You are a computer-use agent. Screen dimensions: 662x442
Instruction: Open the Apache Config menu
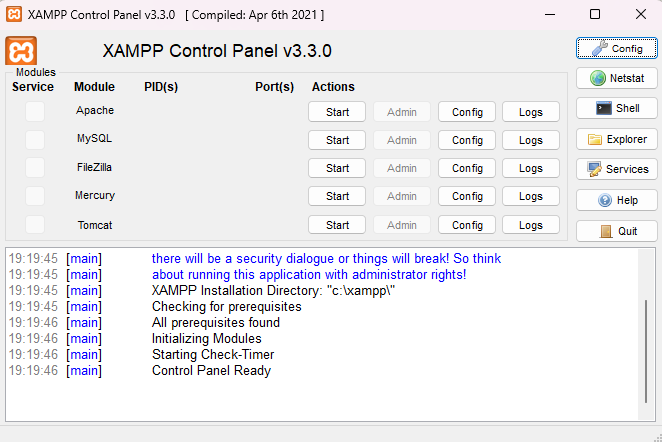tap(467, 112)
